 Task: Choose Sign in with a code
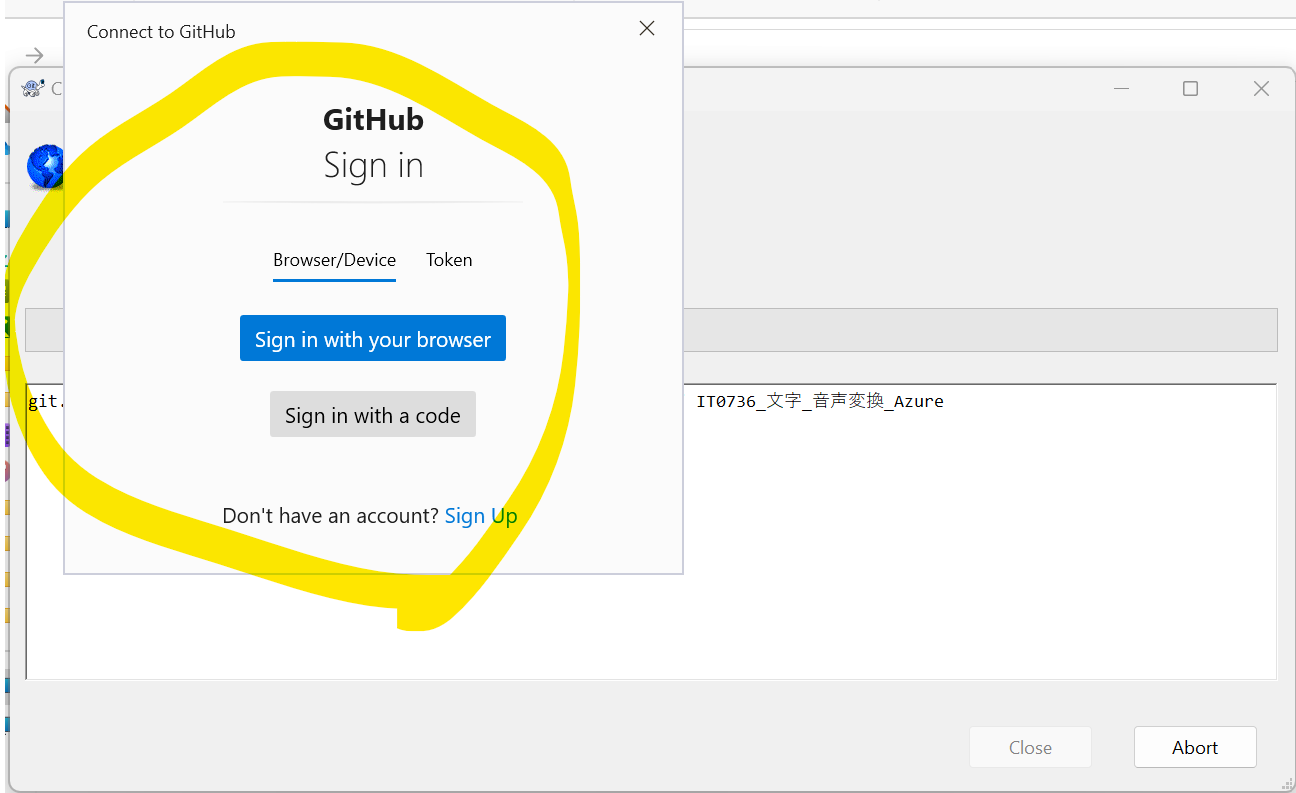(373, 415)
